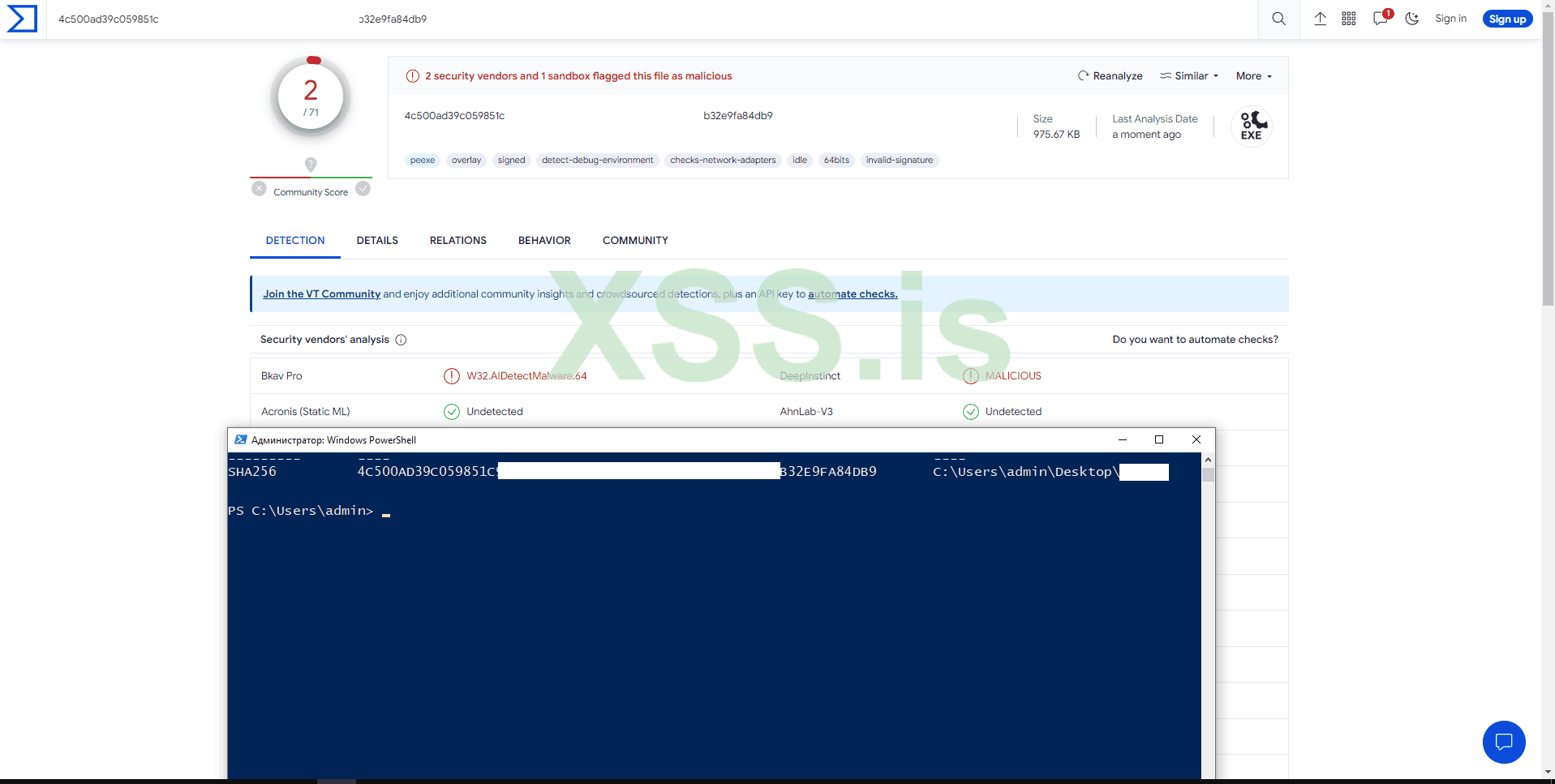Click the W32.AIDetectMalware.64 detection text

point(526,376)
